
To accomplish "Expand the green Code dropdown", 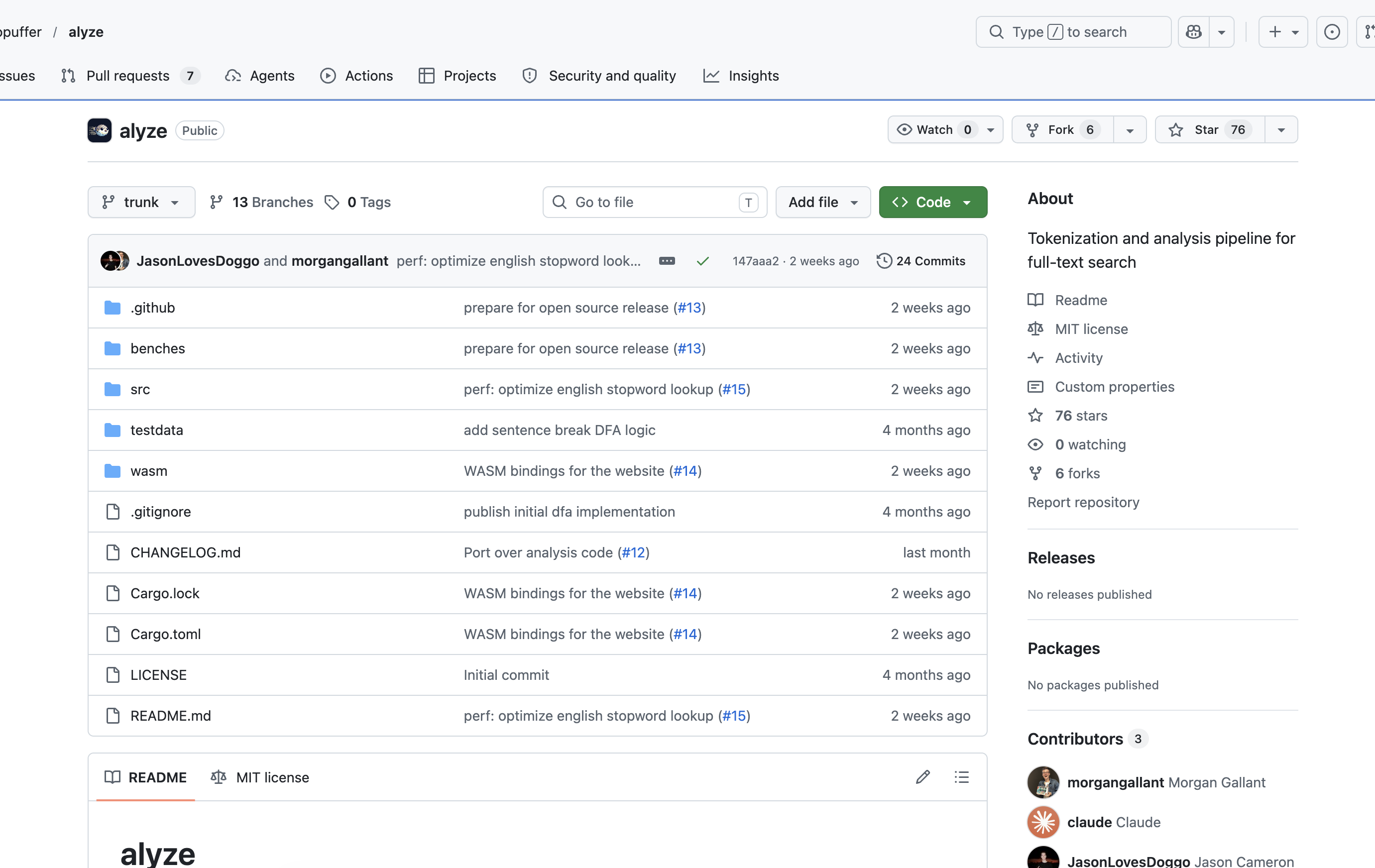I will 933,202.
